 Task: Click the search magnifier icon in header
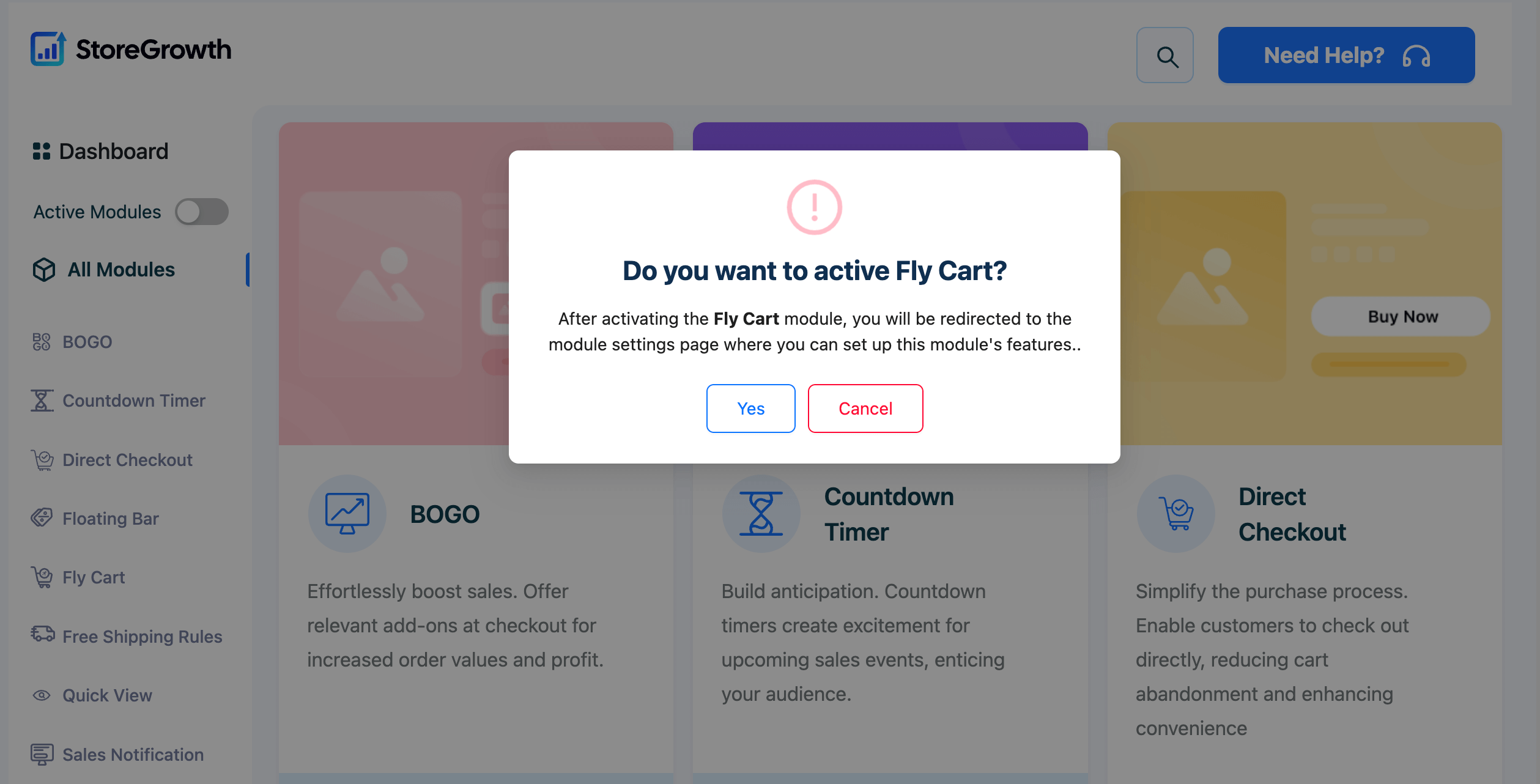(x=1165, y=56)
